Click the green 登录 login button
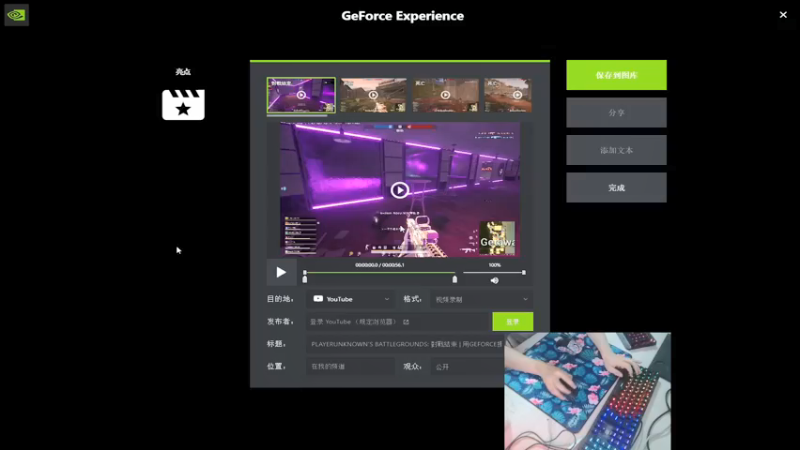The image size is (800, 450). pos(513,322)
